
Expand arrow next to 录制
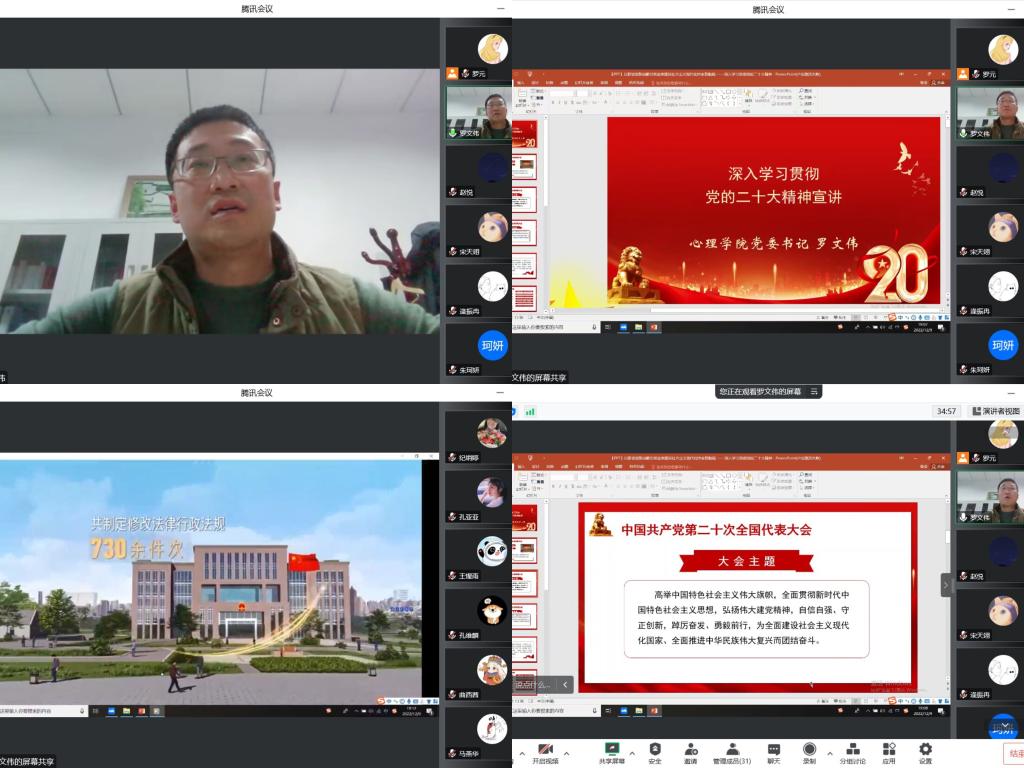[828, 753]
